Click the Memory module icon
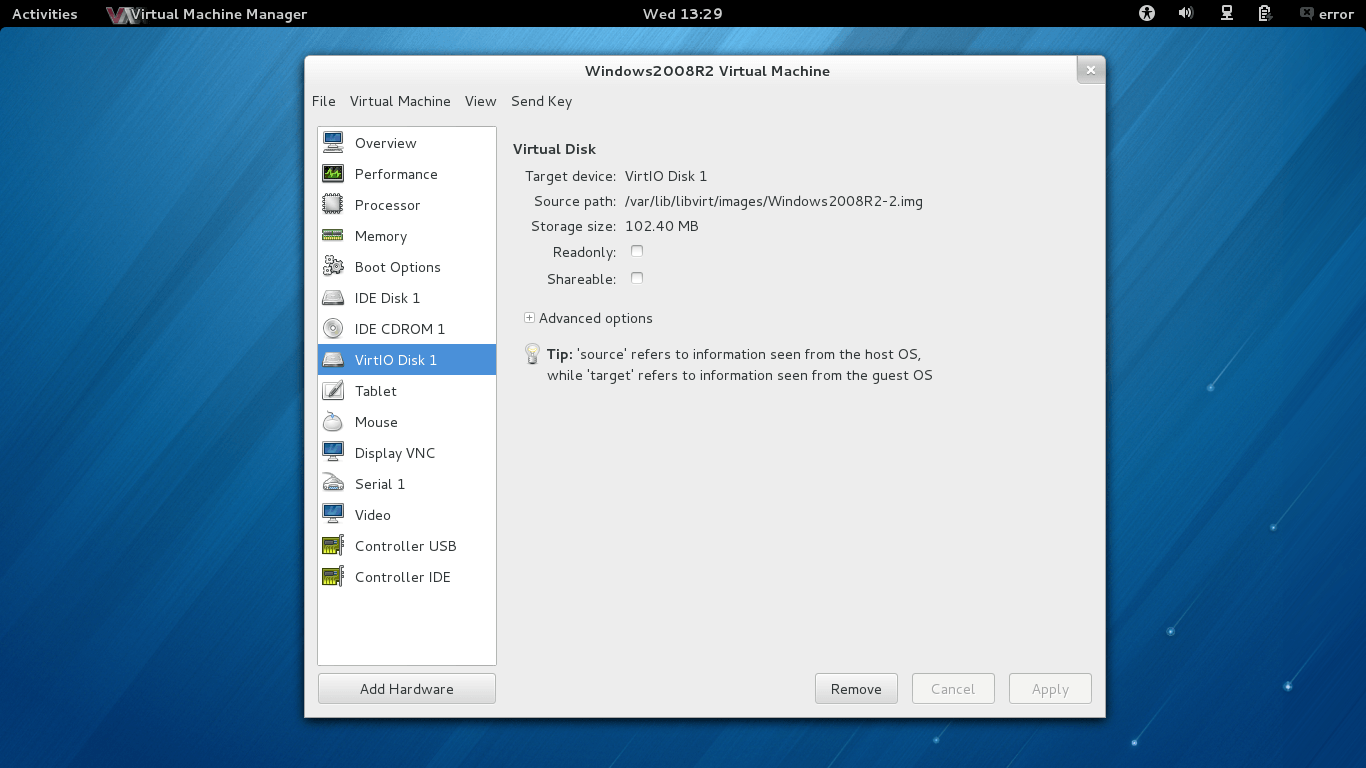This screenshot has height=768, width=1366. tap(333, 236)
